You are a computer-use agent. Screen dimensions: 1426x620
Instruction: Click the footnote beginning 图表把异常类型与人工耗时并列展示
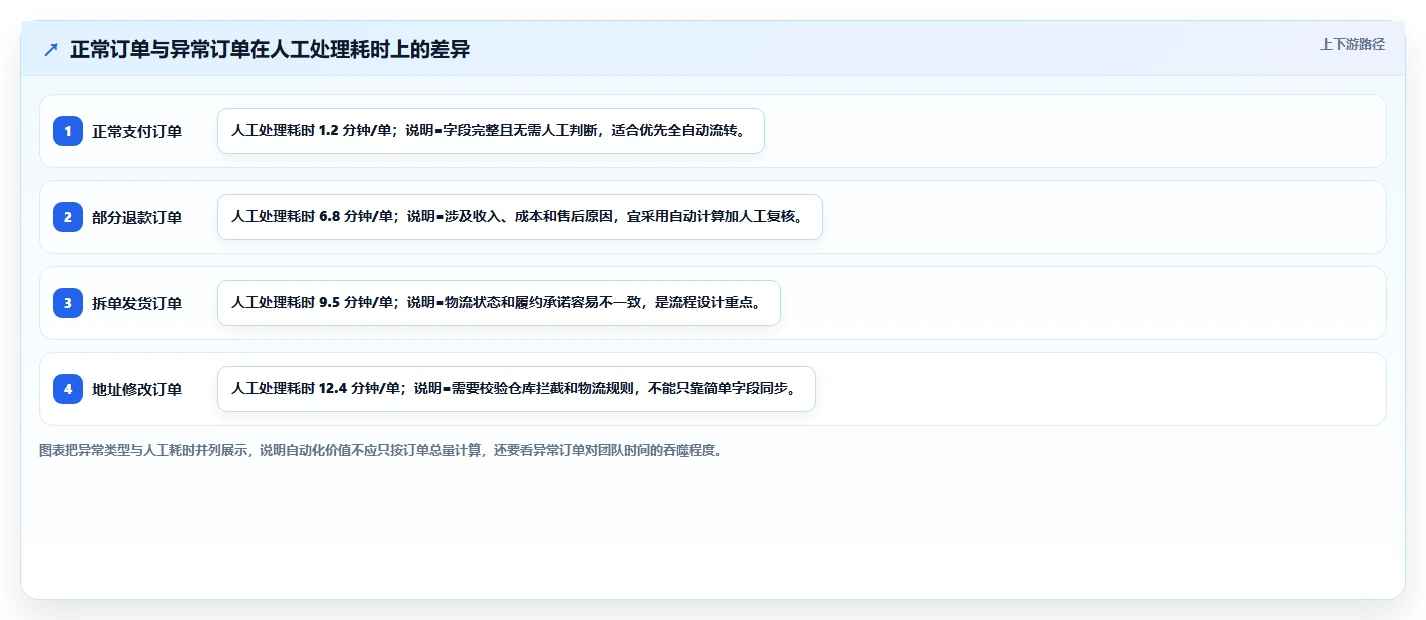point(380,450)
